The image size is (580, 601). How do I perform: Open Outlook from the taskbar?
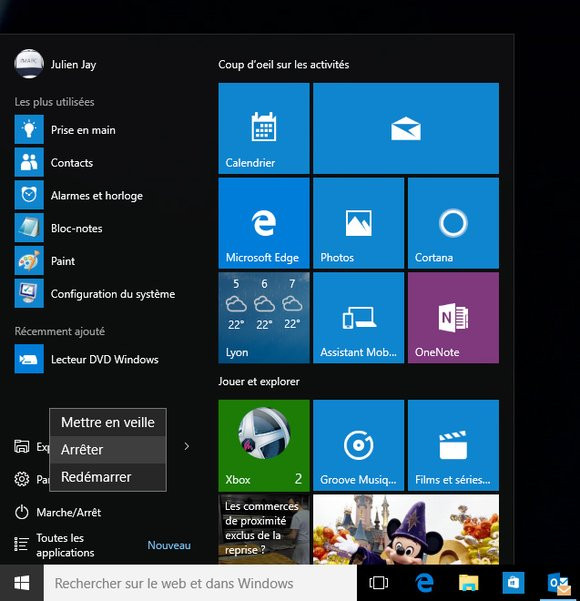coord(559,584)
